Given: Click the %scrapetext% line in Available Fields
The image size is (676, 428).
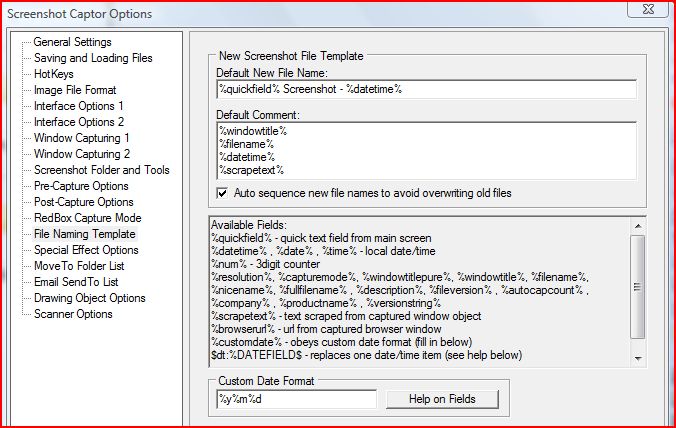Looking at the screenshot, I should (346, 316).
